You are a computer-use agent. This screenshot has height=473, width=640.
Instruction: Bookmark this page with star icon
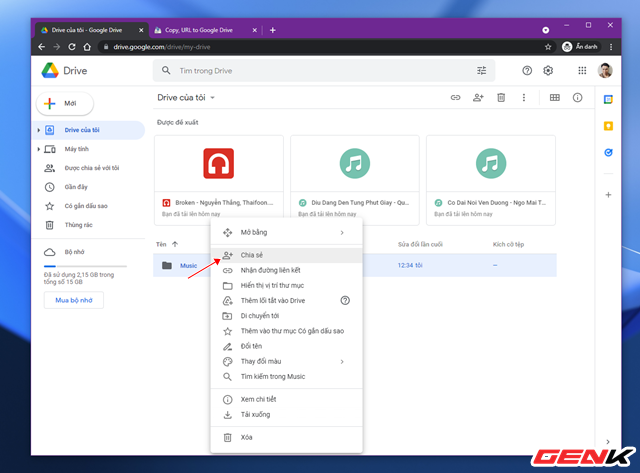[x=548, y=47]
